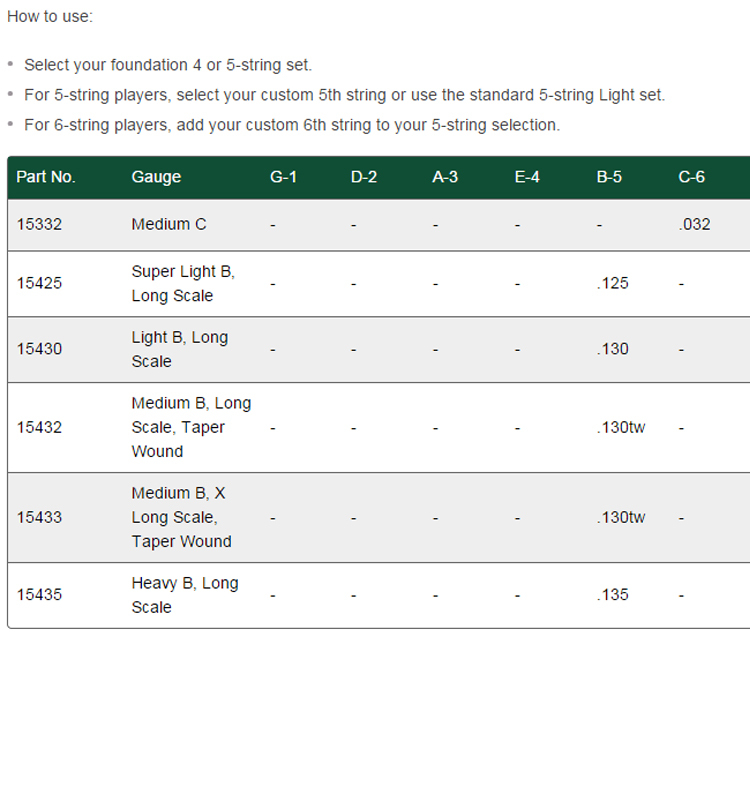Screen dimensions: 750x800
Task: Click the A-3 column header
Action: [x=445, y=177]
